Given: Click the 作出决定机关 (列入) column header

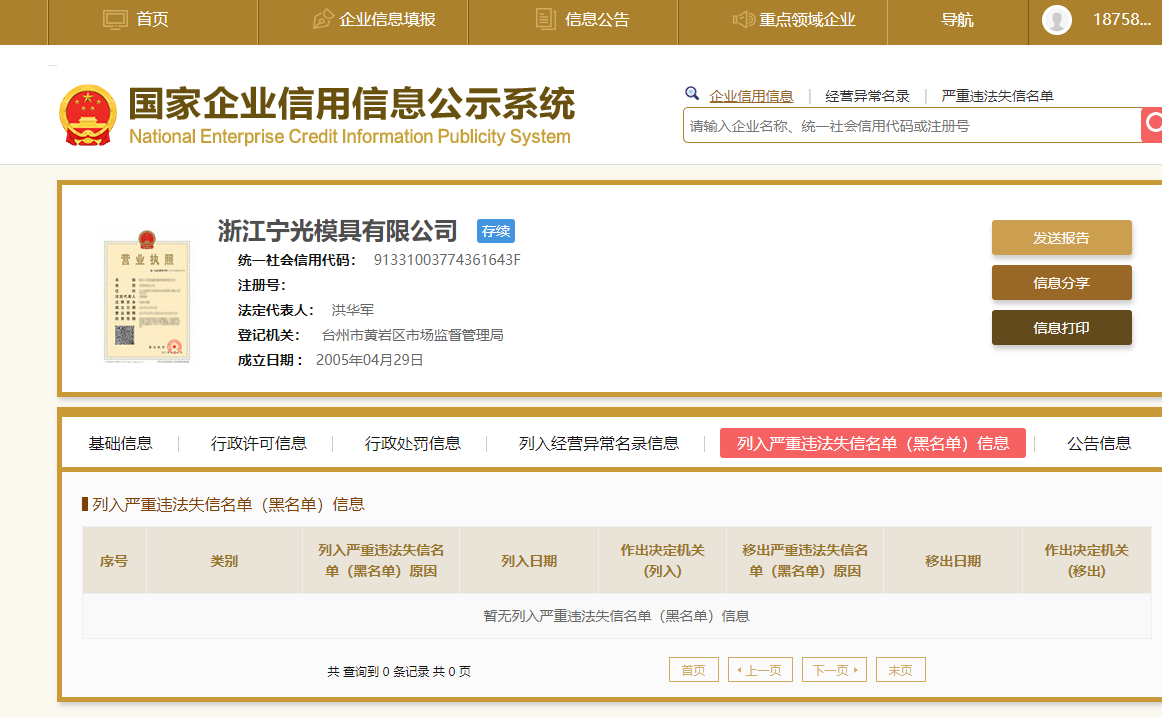Looking at the screenshot, I should pos(663,561).
